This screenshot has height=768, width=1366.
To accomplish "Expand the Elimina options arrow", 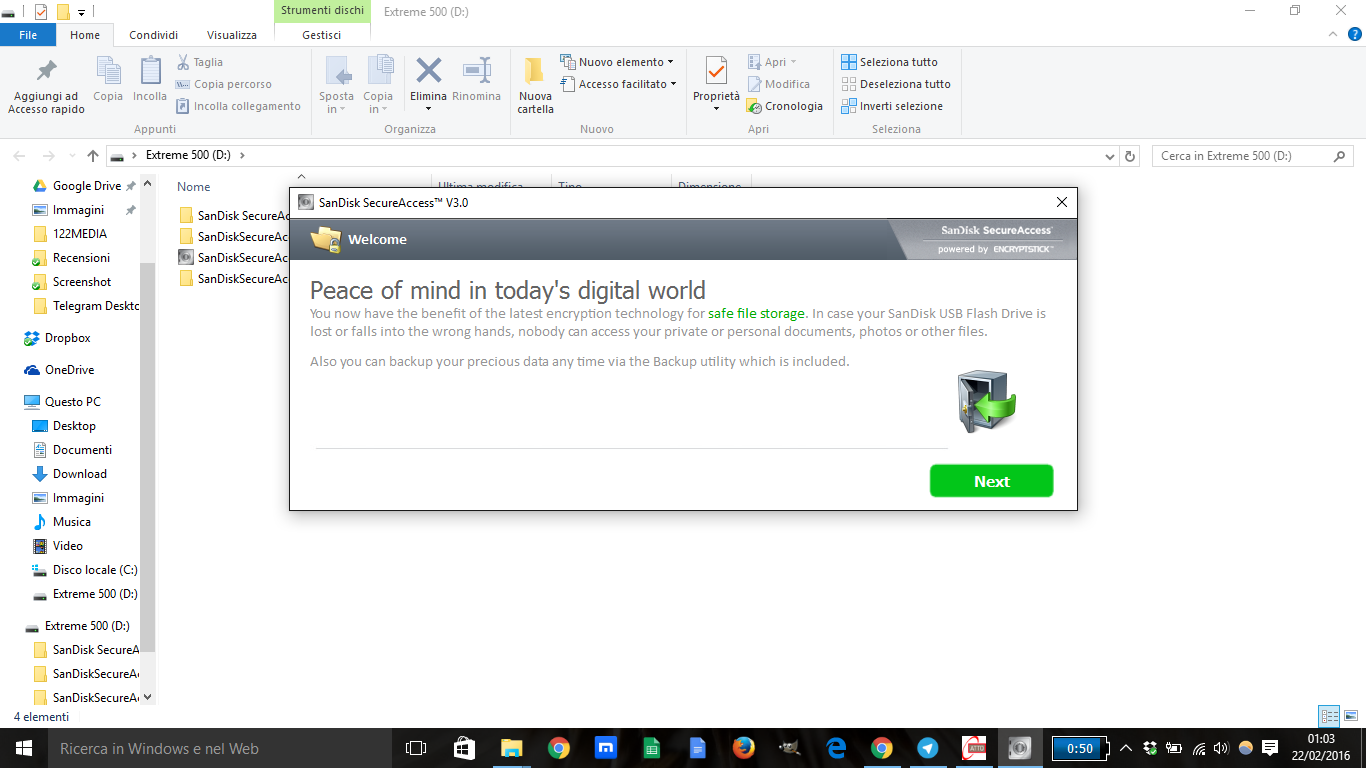I will (x=429, y=109).
